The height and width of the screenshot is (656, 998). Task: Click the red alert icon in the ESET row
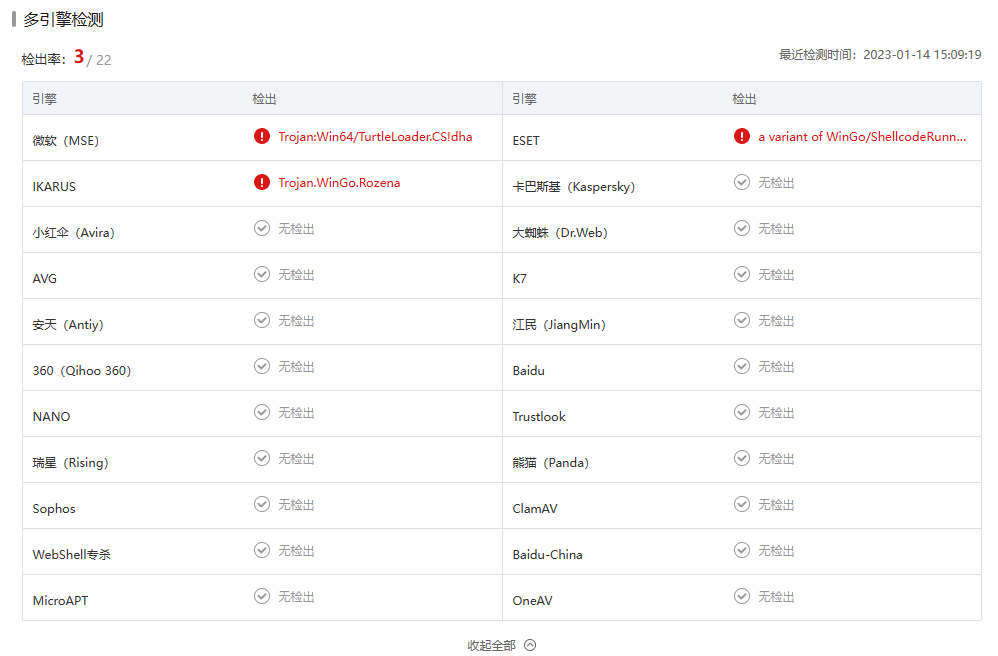pyautogui.click(x=741, y=136)
